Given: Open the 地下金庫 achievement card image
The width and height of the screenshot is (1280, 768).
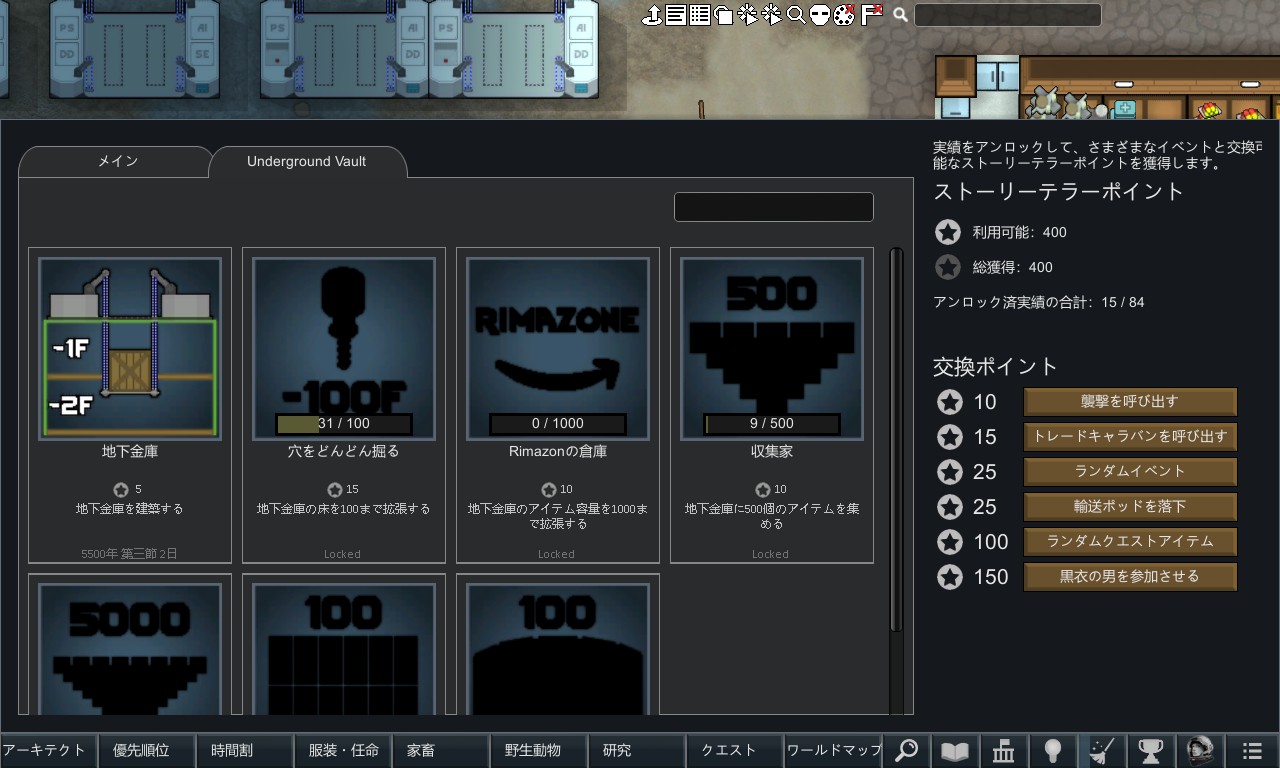Looking at the screenshot, I should tap(130, 349).
